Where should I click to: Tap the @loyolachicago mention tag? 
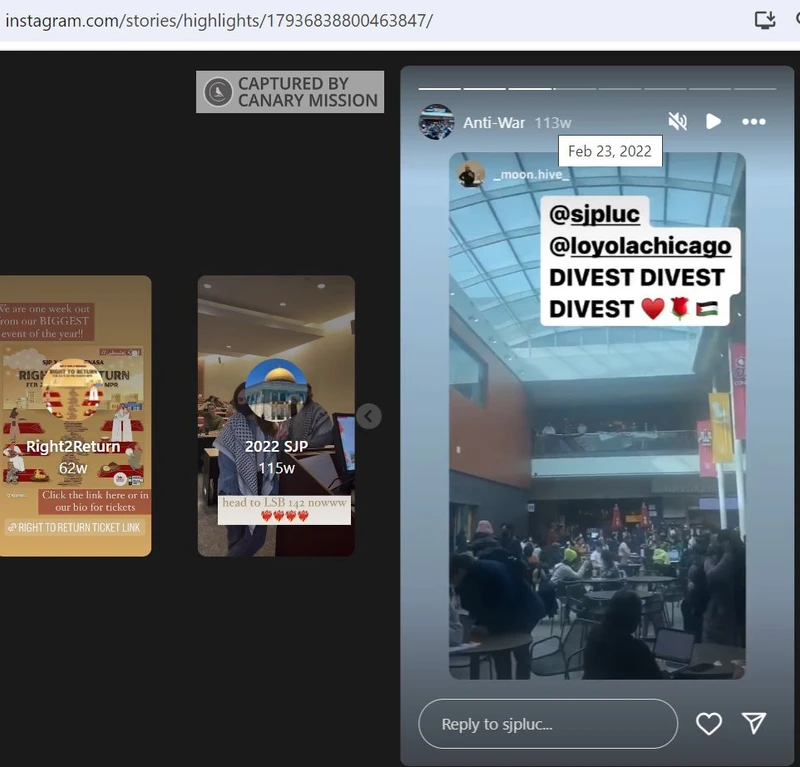(x=640, y=245)
